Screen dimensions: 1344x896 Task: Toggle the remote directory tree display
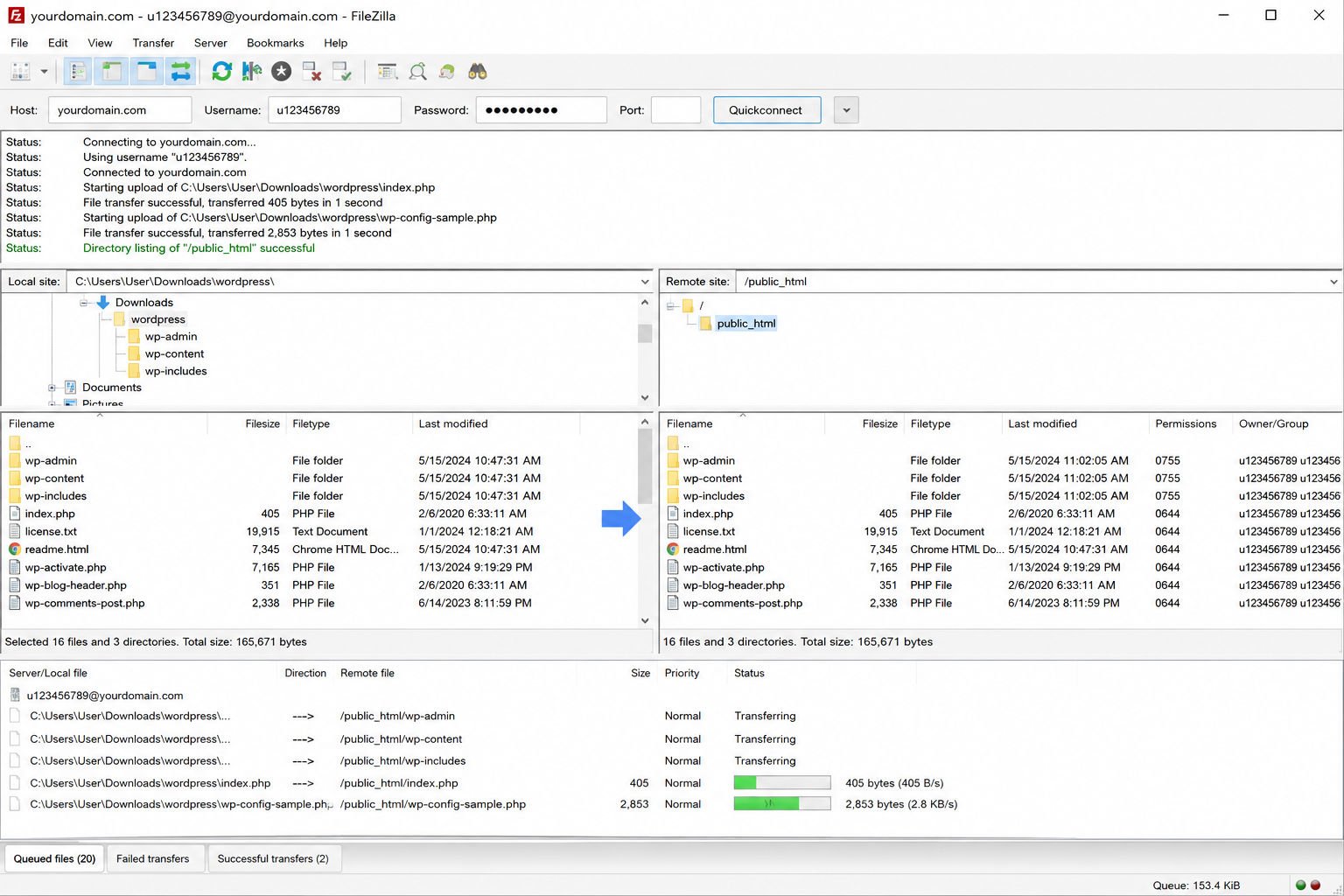pyautogui.click(x=146, y=72)
